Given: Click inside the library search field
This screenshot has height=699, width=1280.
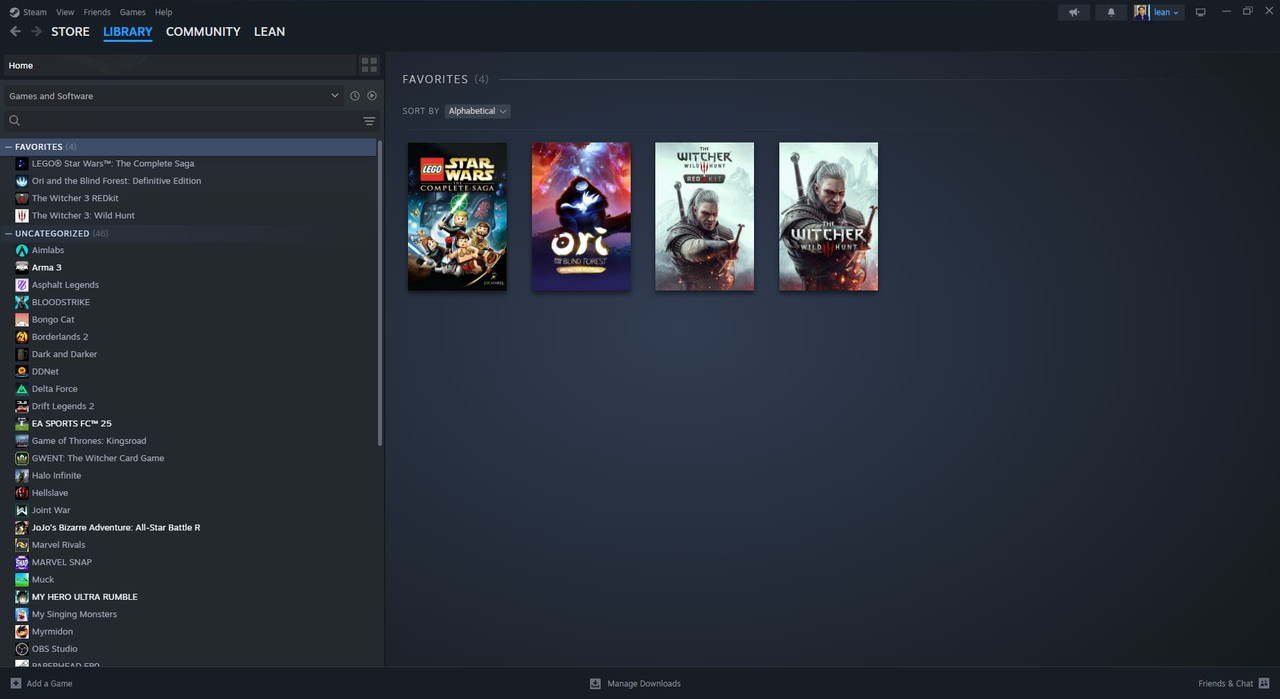Looking at the screenshot, I should 190,121.
